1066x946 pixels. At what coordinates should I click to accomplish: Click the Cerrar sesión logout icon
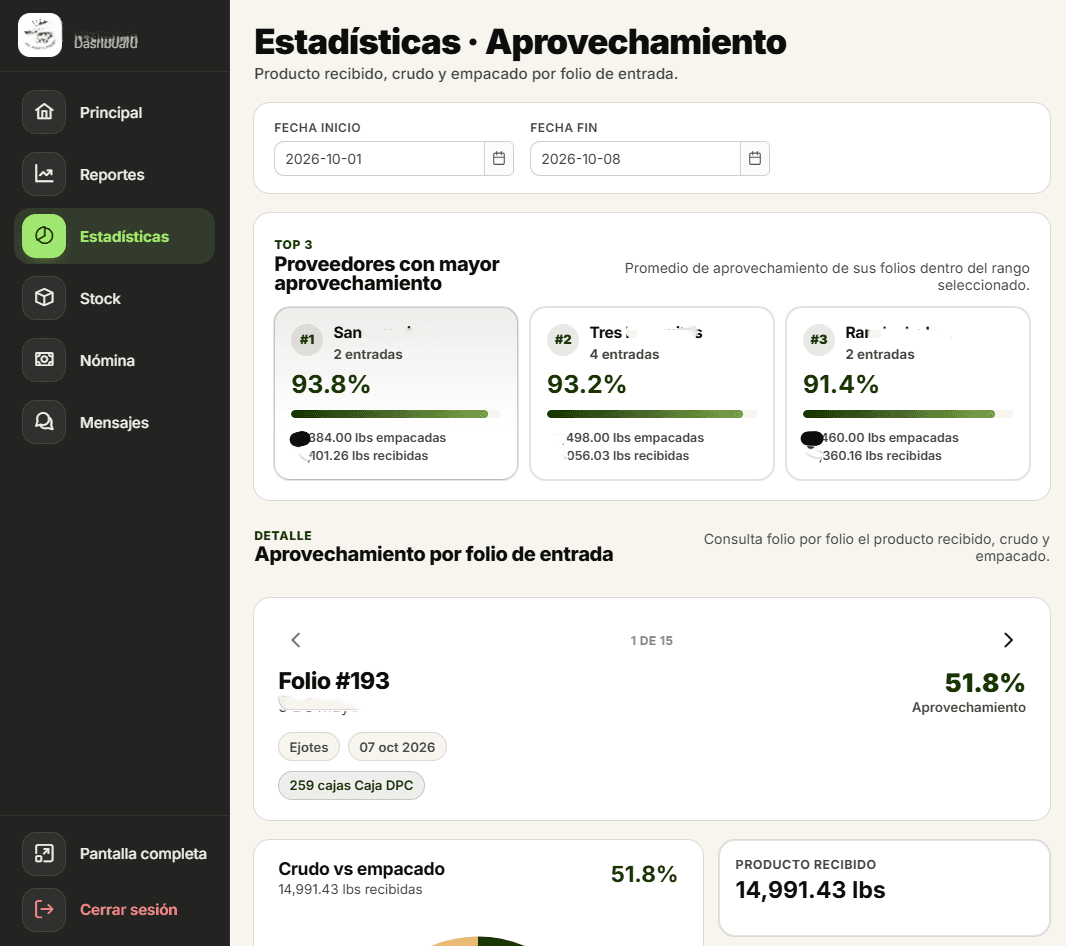point(44,909)
